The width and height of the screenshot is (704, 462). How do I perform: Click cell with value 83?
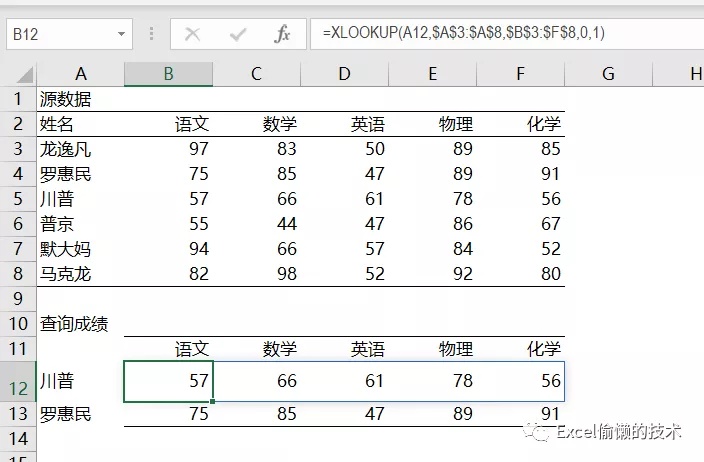point(256,149)
